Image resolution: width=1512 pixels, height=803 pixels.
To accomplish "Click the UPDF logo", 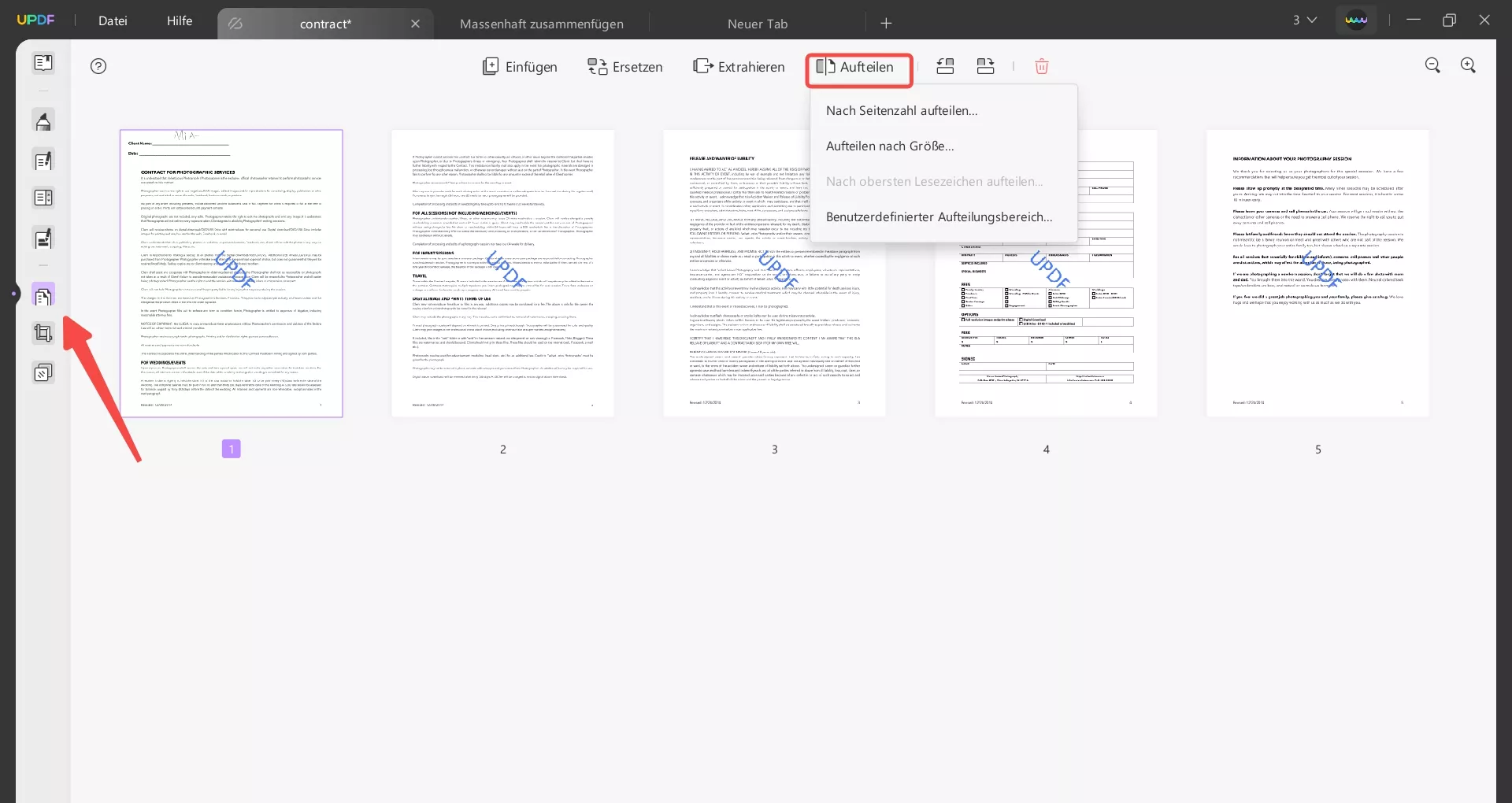I will pos(36,20).
